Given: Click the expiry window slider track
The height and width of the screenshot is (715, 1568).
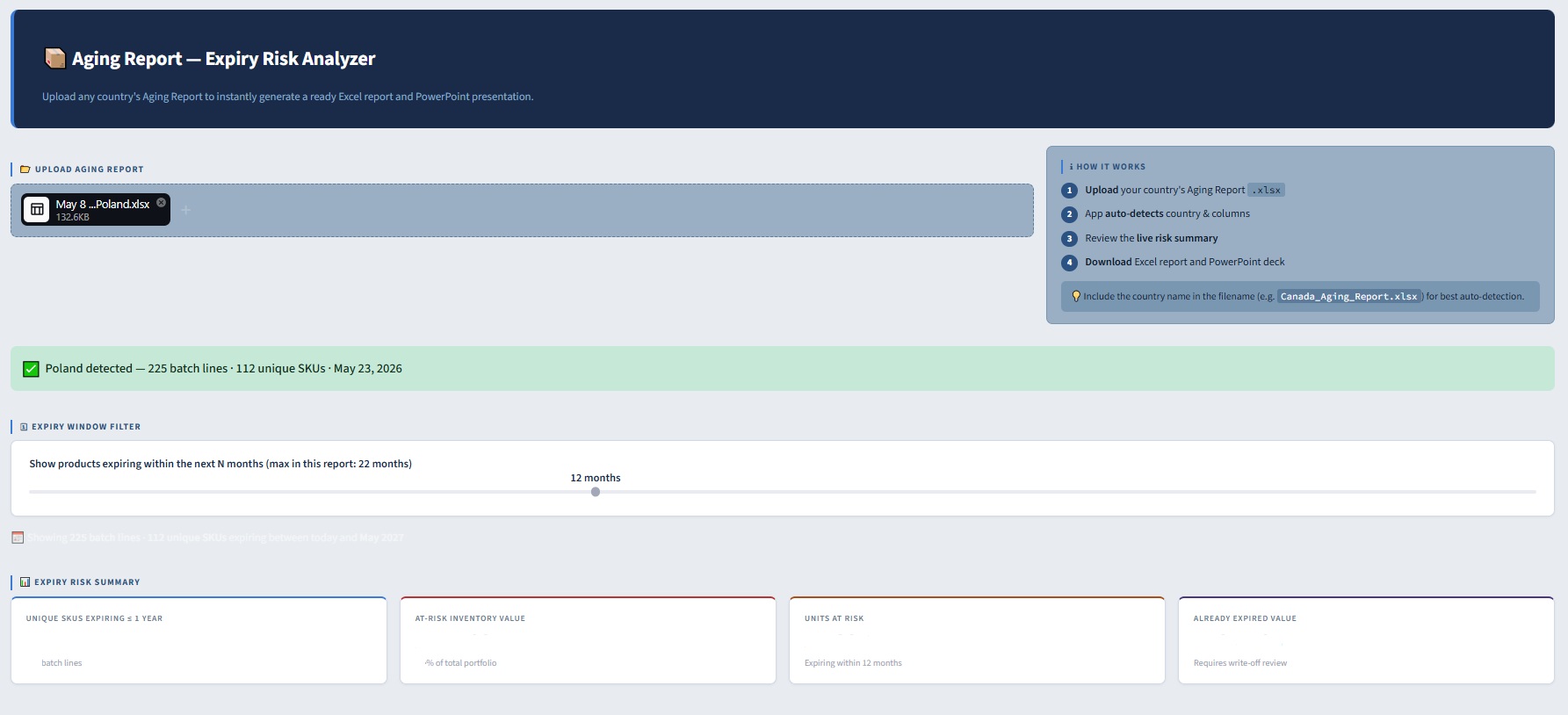Looking at the screenshot, I should [x=783, y=492].
